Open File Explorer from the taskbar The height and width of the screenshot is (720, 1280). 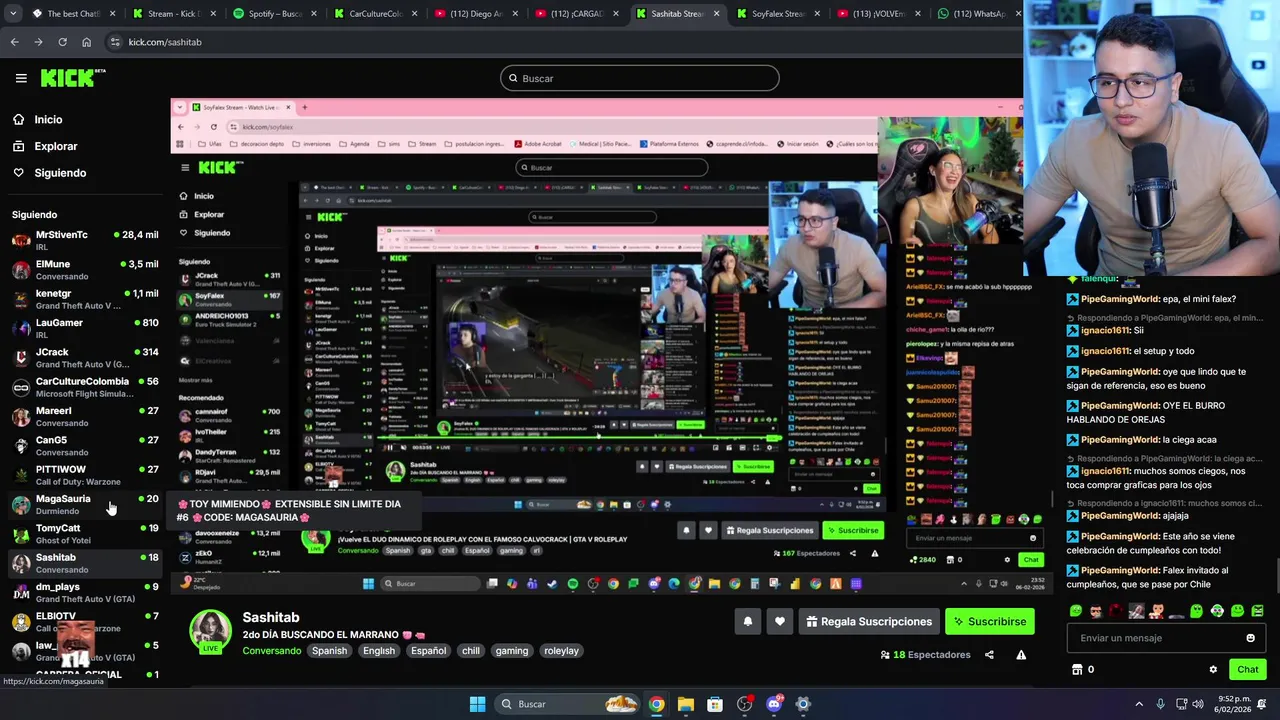(x=685, y=704)
